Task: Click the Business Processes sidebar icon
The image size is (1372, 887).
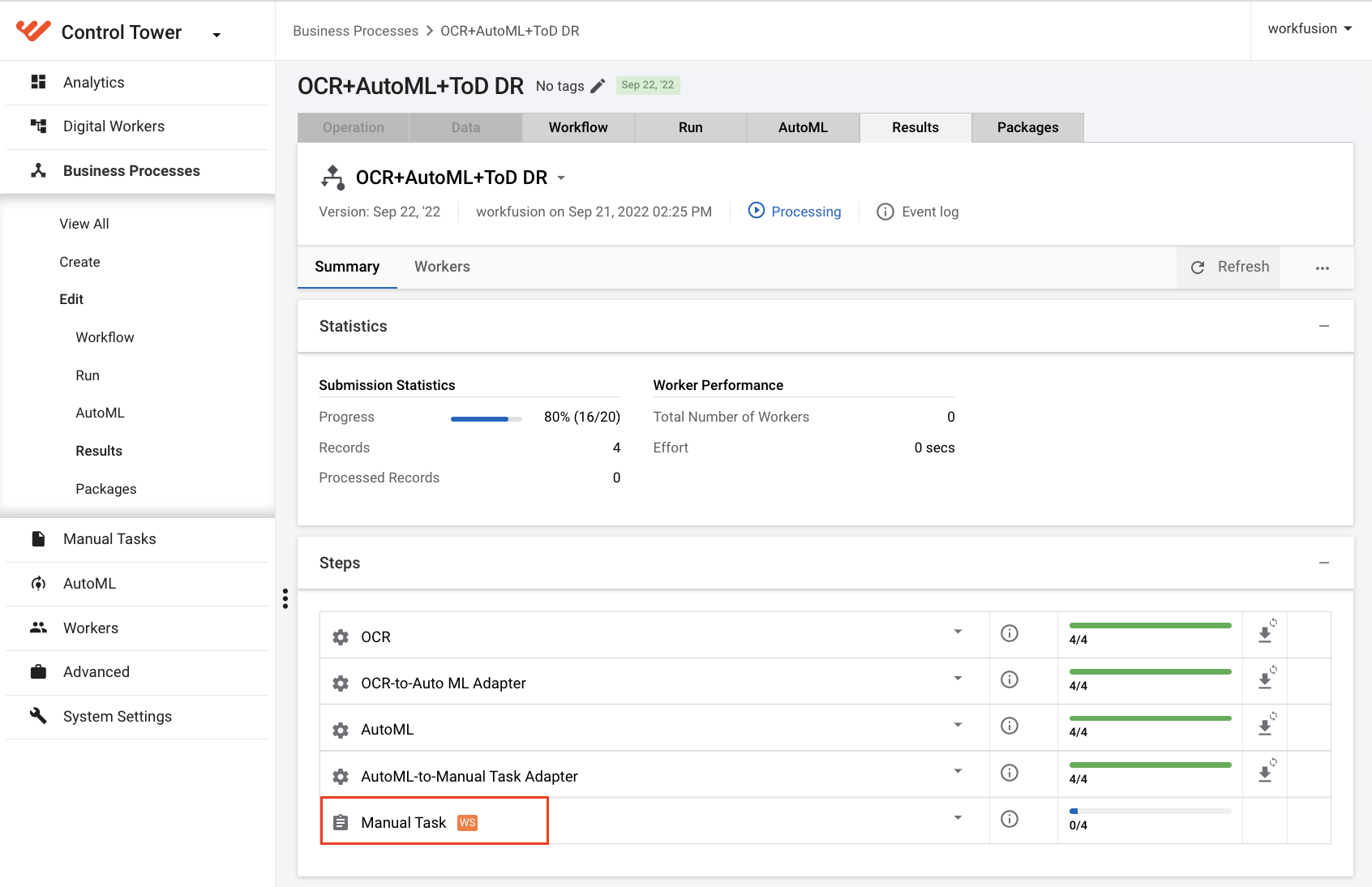Action: point(38,170)
